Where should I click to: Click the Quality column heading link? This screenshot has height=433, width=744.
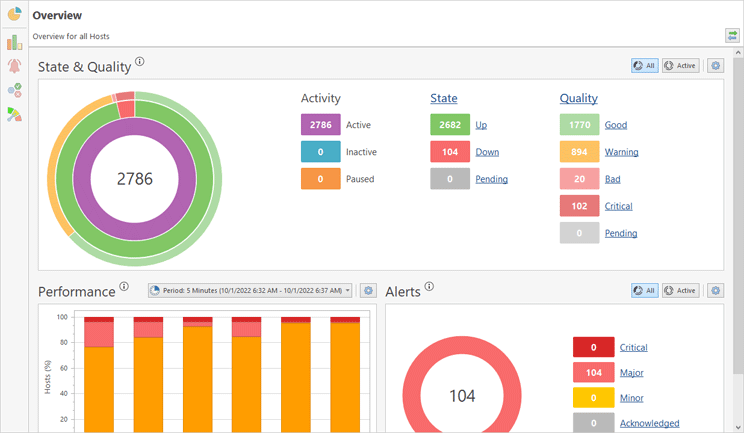(x=578, y=98)
